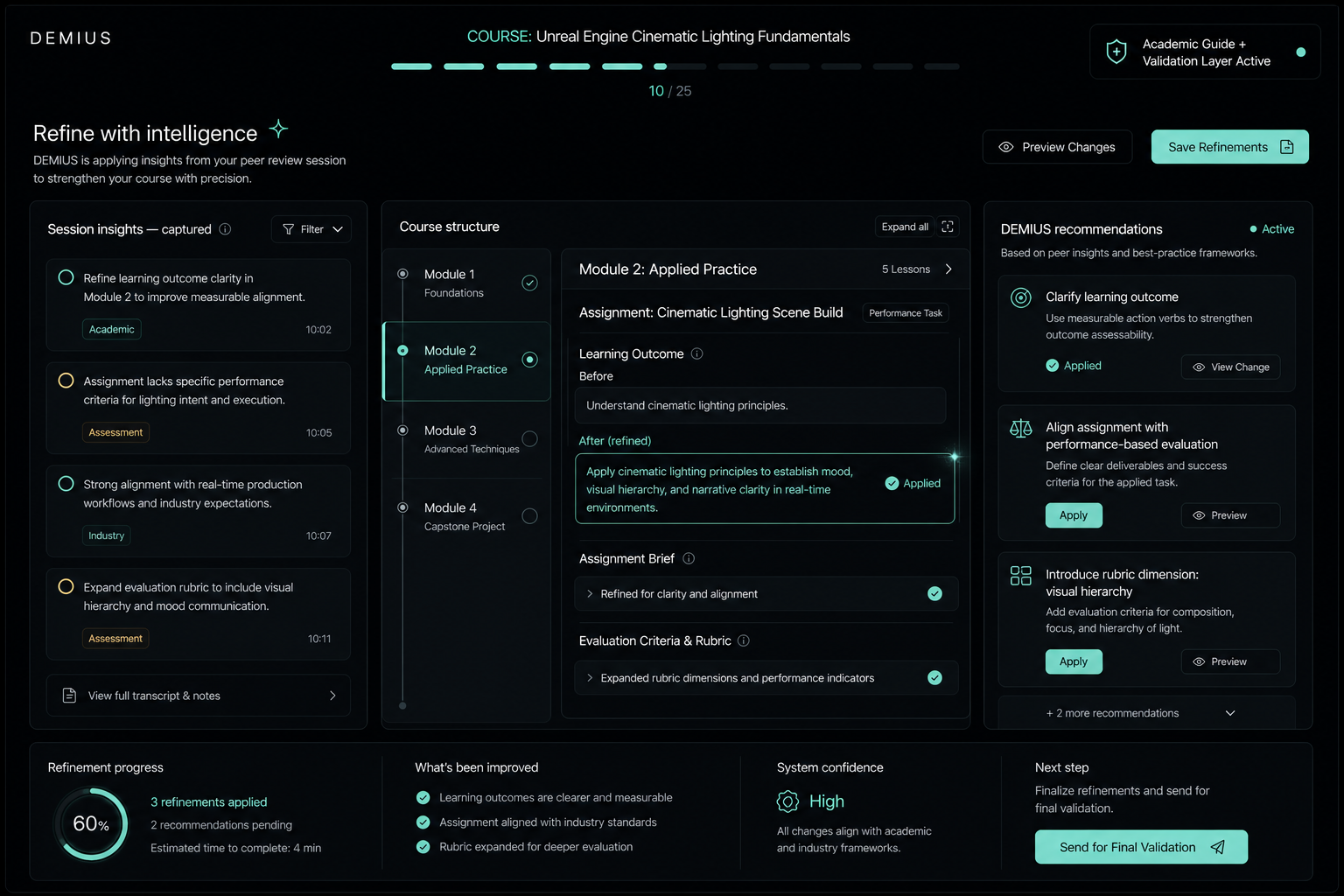This screenshot has height=896, width=1344.
Task: Select the Expand evaluation rubric insight circle
Action: 66,587
